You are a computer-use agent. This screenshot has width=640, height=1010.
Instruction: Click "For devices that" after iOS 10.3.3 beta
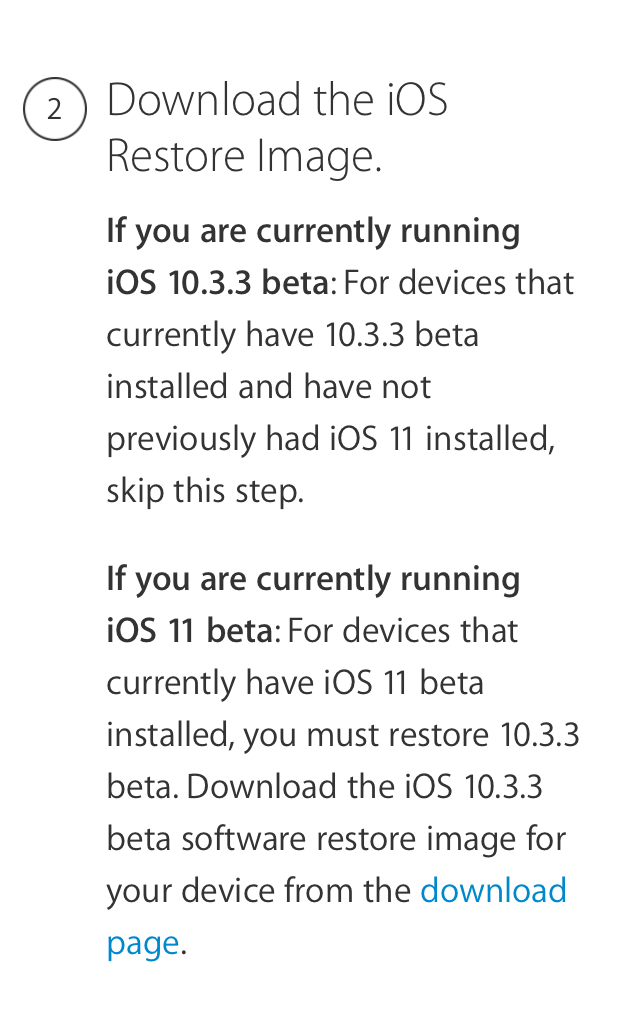(x=458, y=283)
